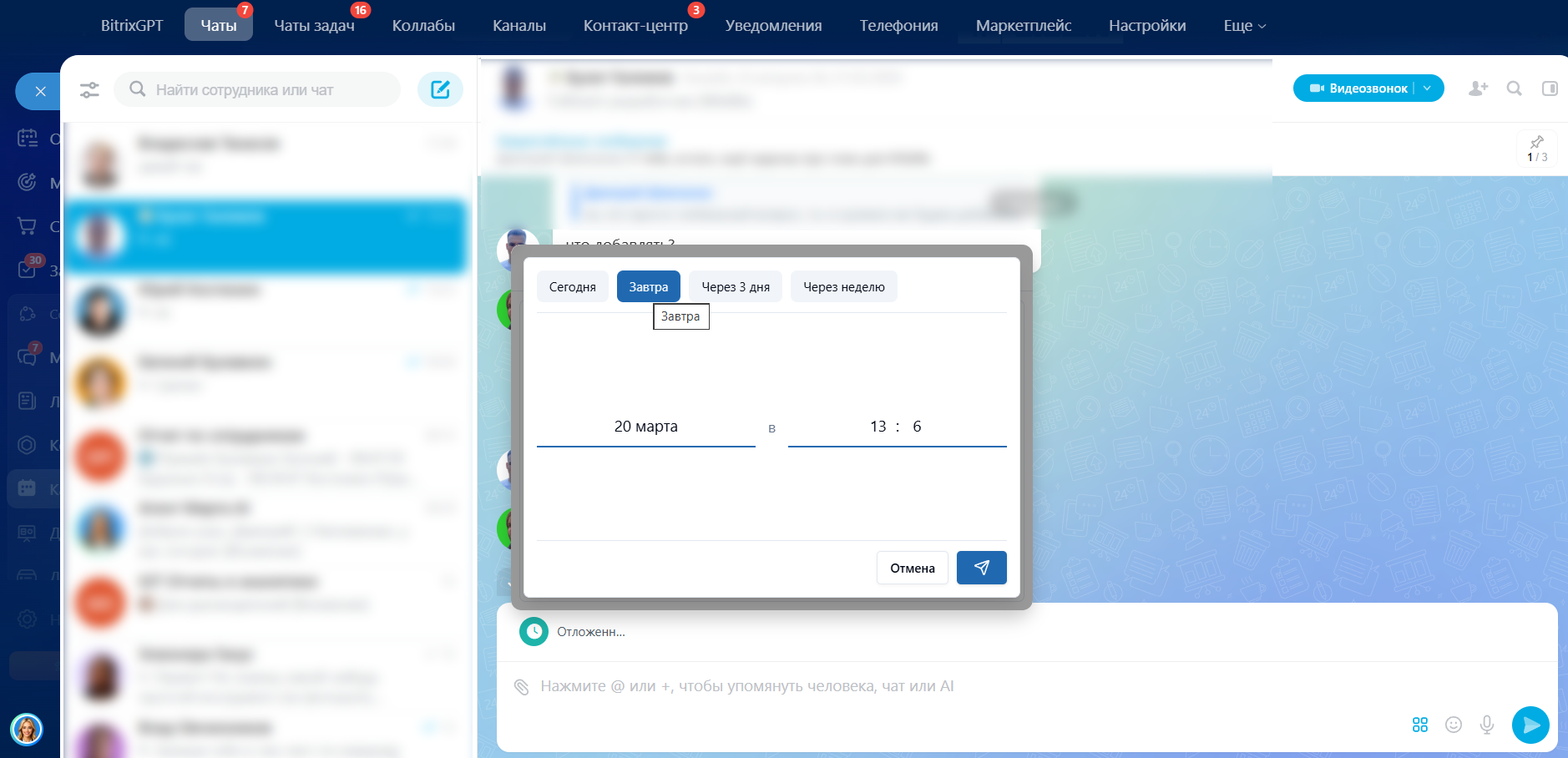The height and width of the screenshot is (758, 1568).
Task: Open the first chat in the list
Action: (x=266, y=161)
